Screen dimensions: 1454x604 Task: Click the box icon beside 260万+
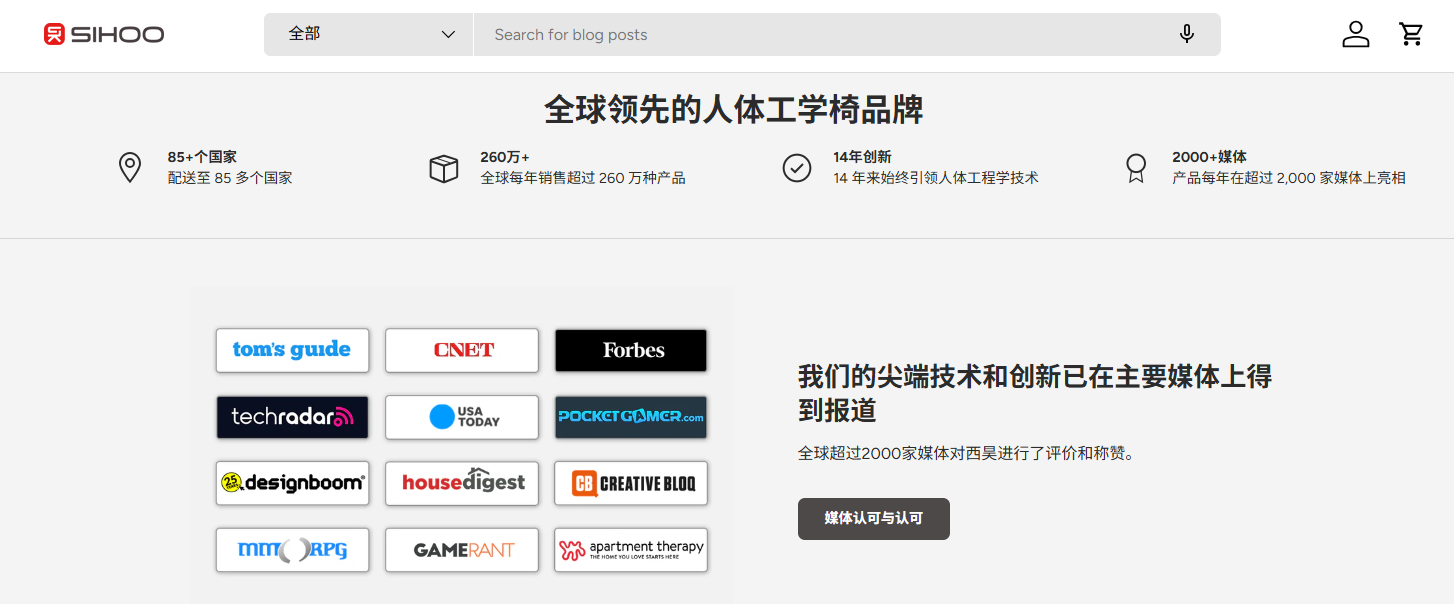(x=443, y=168)
